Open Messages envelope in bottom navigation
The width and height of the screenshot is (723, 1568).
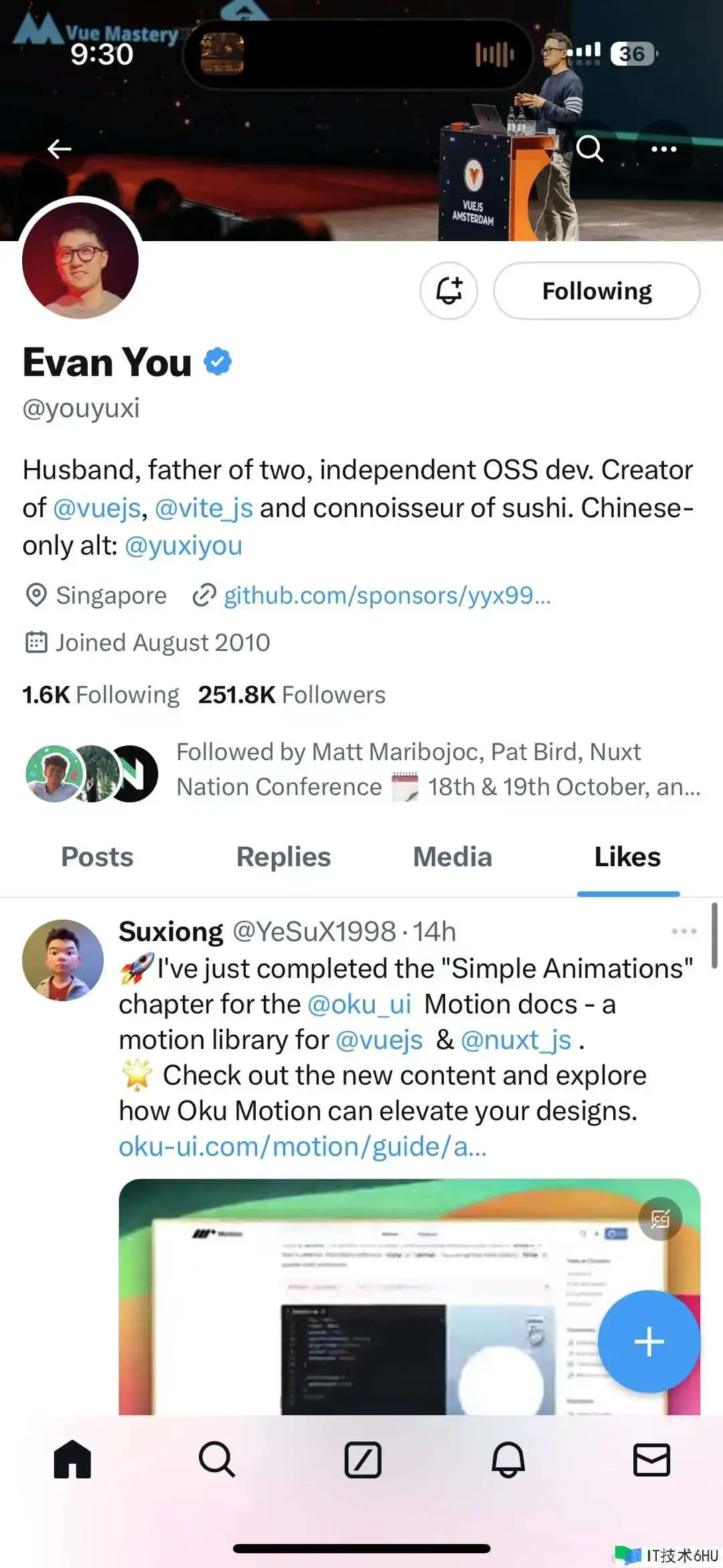[x=651, y=1459]
